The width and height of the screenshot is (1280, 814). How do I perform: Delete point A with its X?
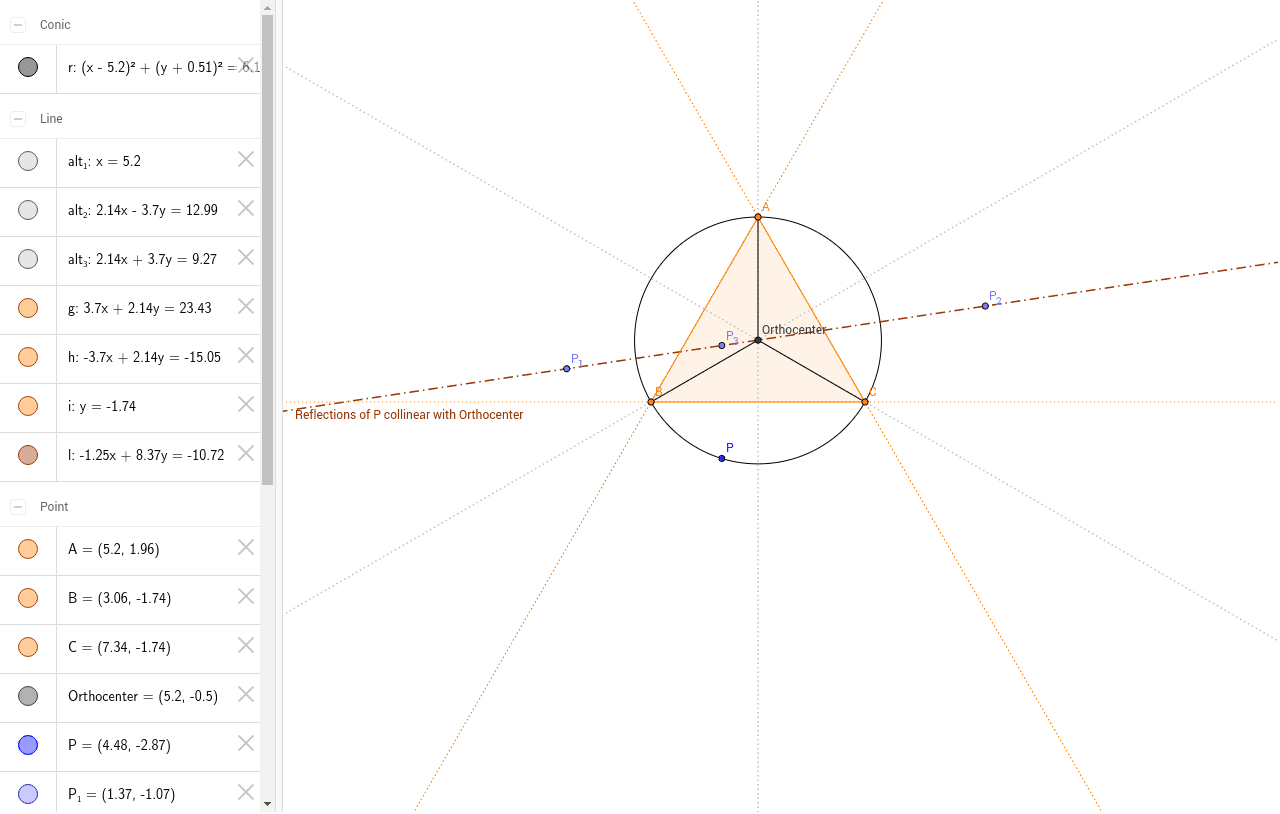[246, 546]
